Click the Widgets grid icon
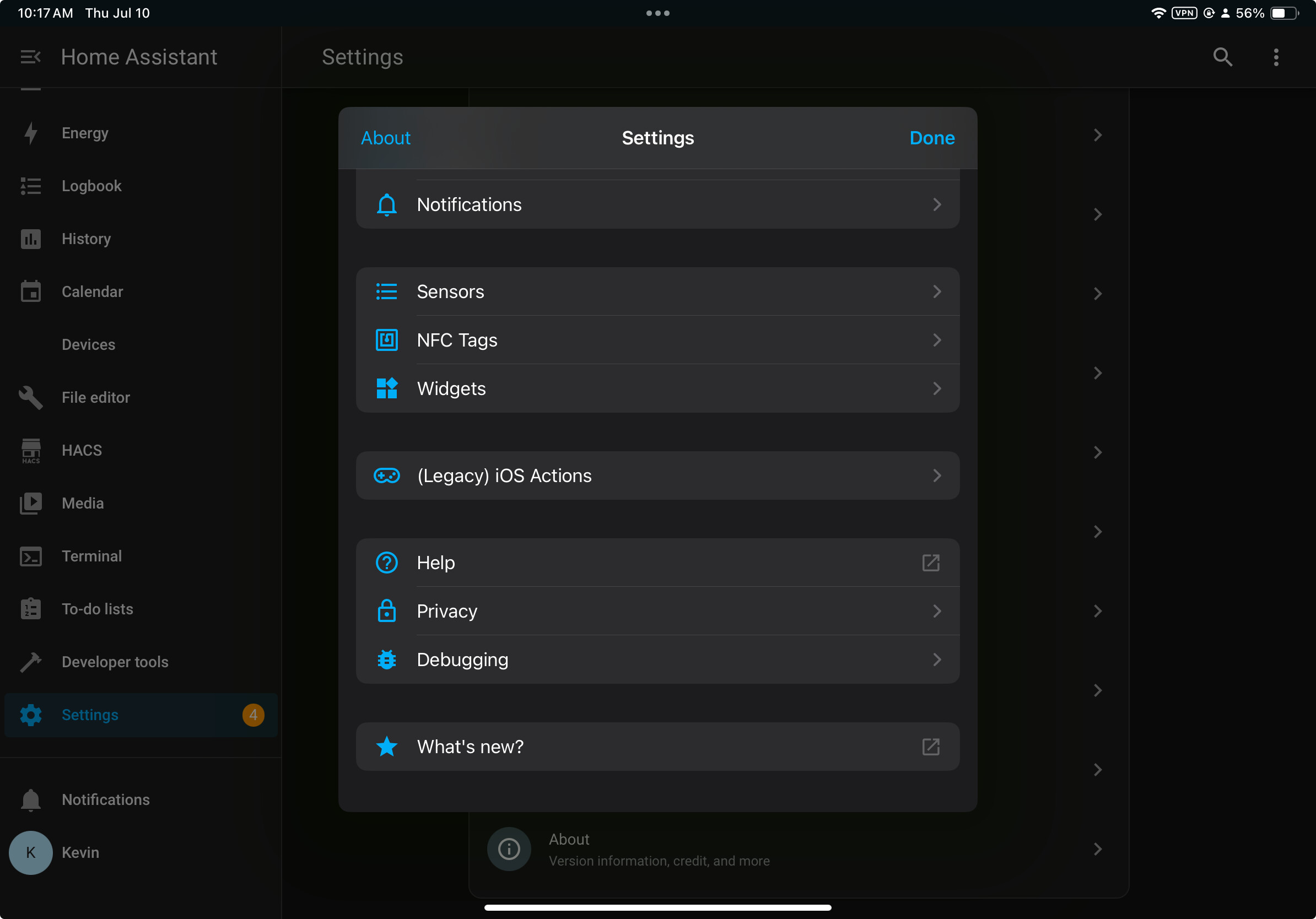Image resolution: width=1316 pixels, height=919 pixels. click(387, 388)
